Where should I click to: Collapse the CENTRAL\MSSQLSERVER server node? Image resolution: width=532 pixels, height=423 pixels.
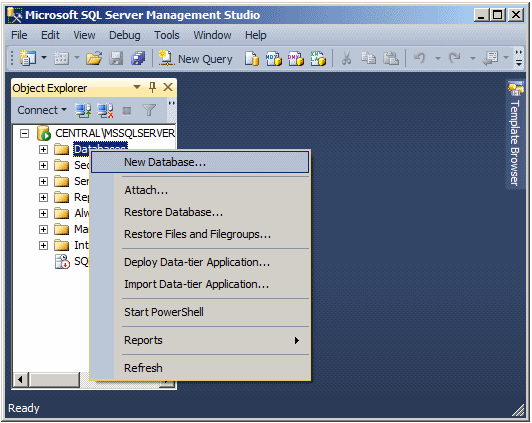(x=24, y=133)
